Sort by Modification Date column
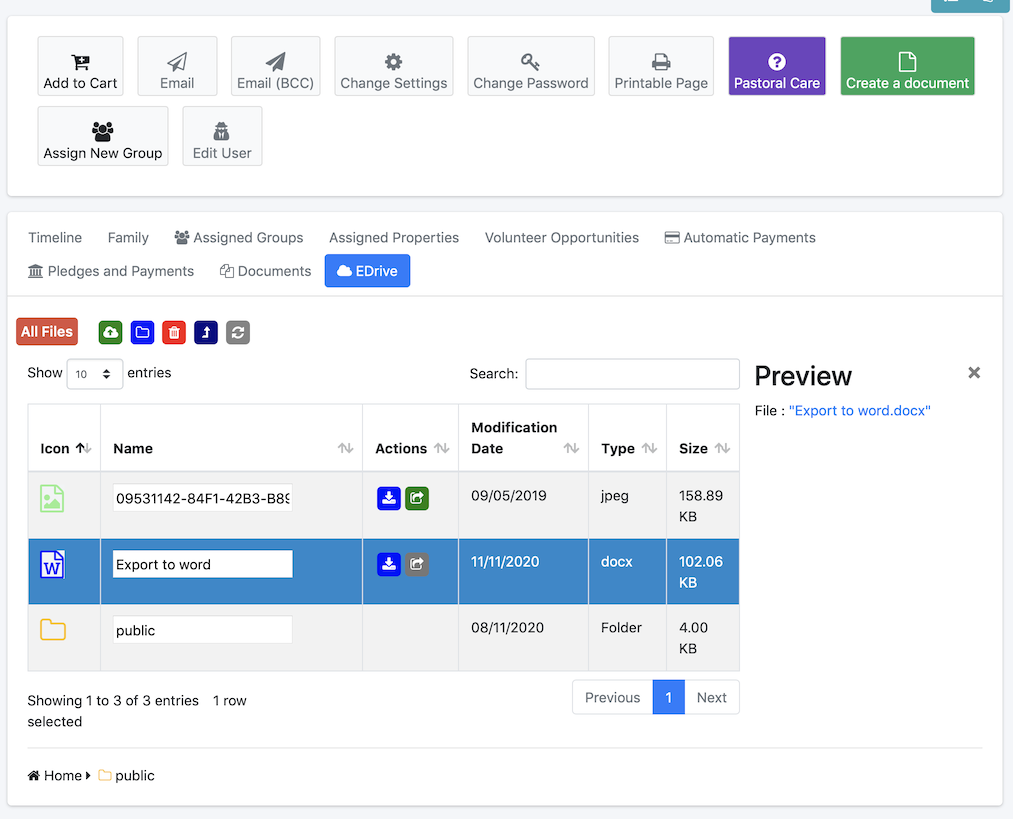Viewport: 1013px width, 819px height. coord(523,438)
